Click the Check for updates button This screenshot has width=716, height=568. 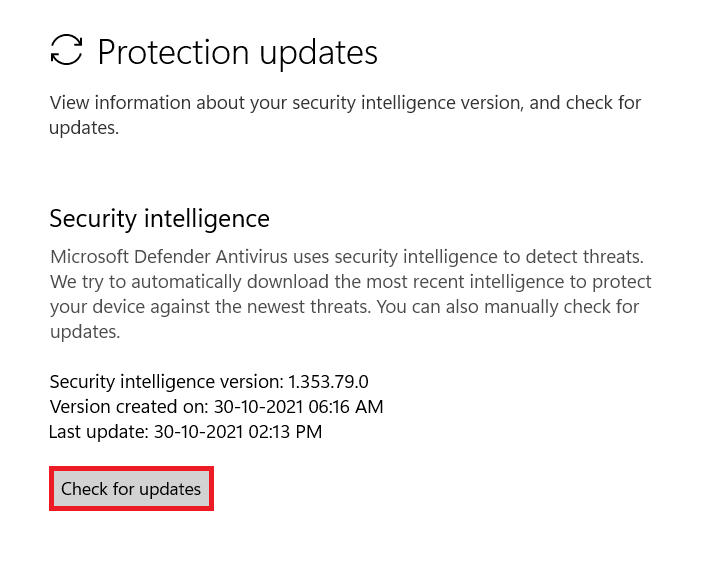131,489
